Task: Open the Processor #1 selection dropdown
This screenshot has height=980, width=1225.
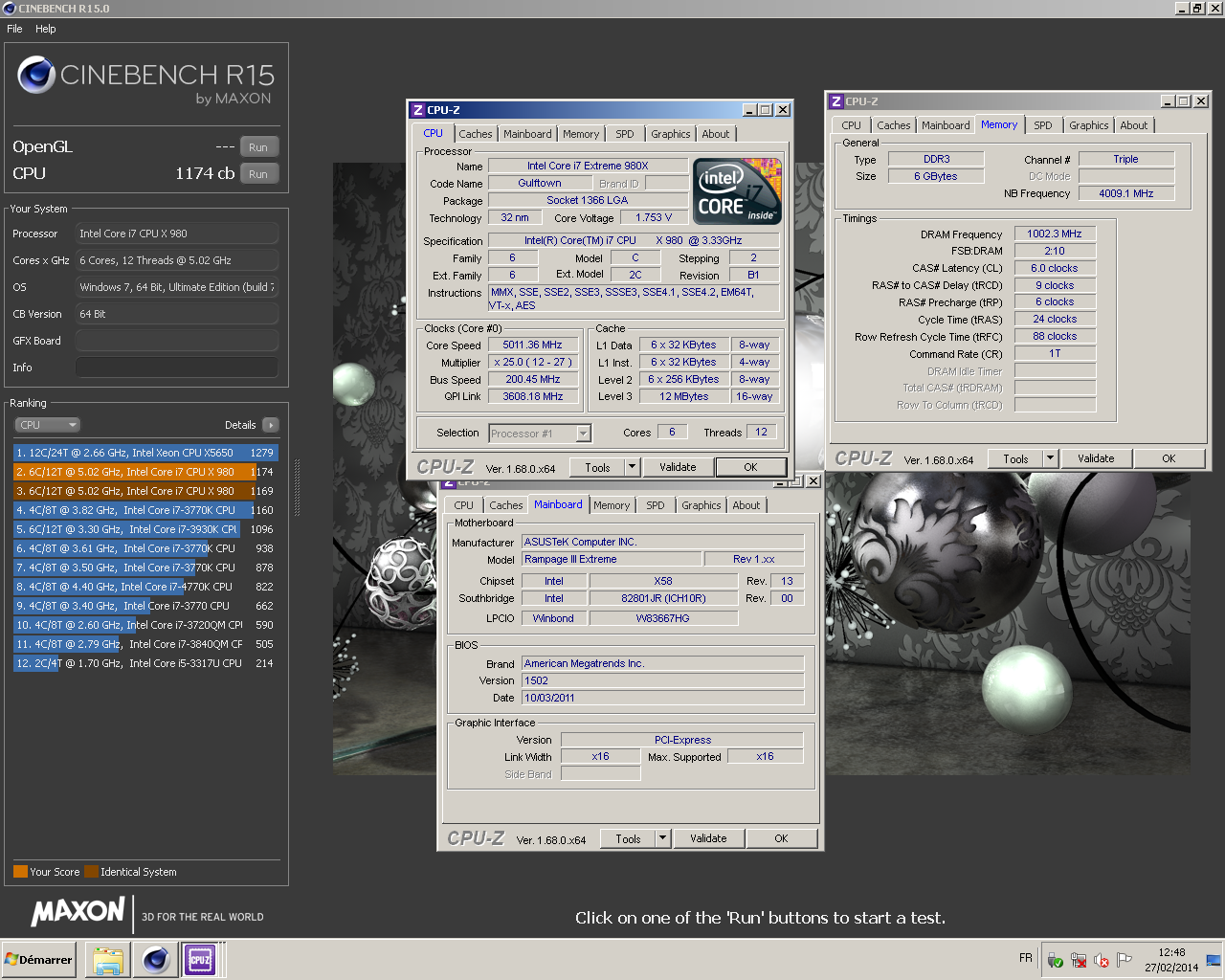Action: 540,434
